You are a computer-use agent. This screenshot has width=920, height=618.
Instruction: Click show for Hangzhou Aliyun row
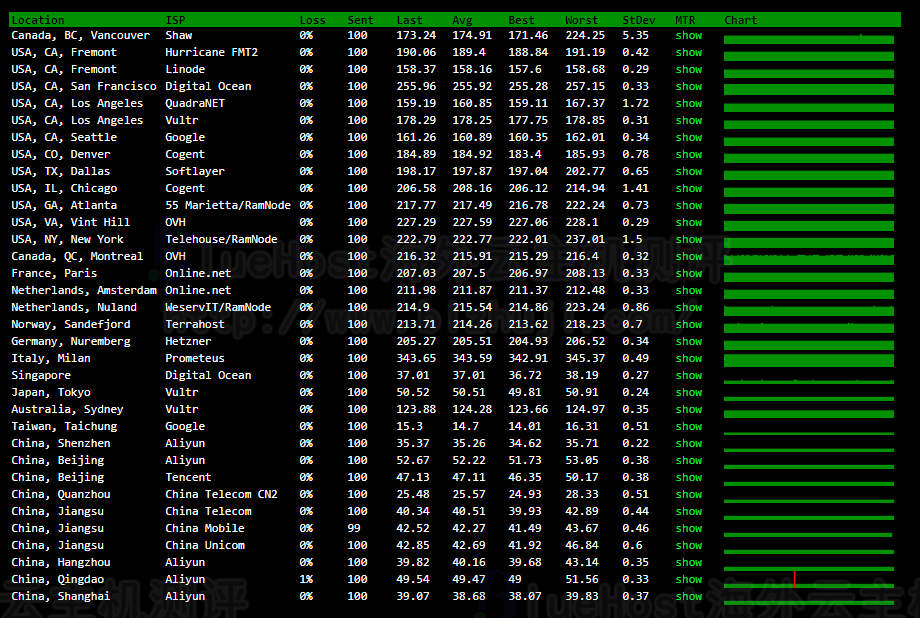(x=688, y=563)
